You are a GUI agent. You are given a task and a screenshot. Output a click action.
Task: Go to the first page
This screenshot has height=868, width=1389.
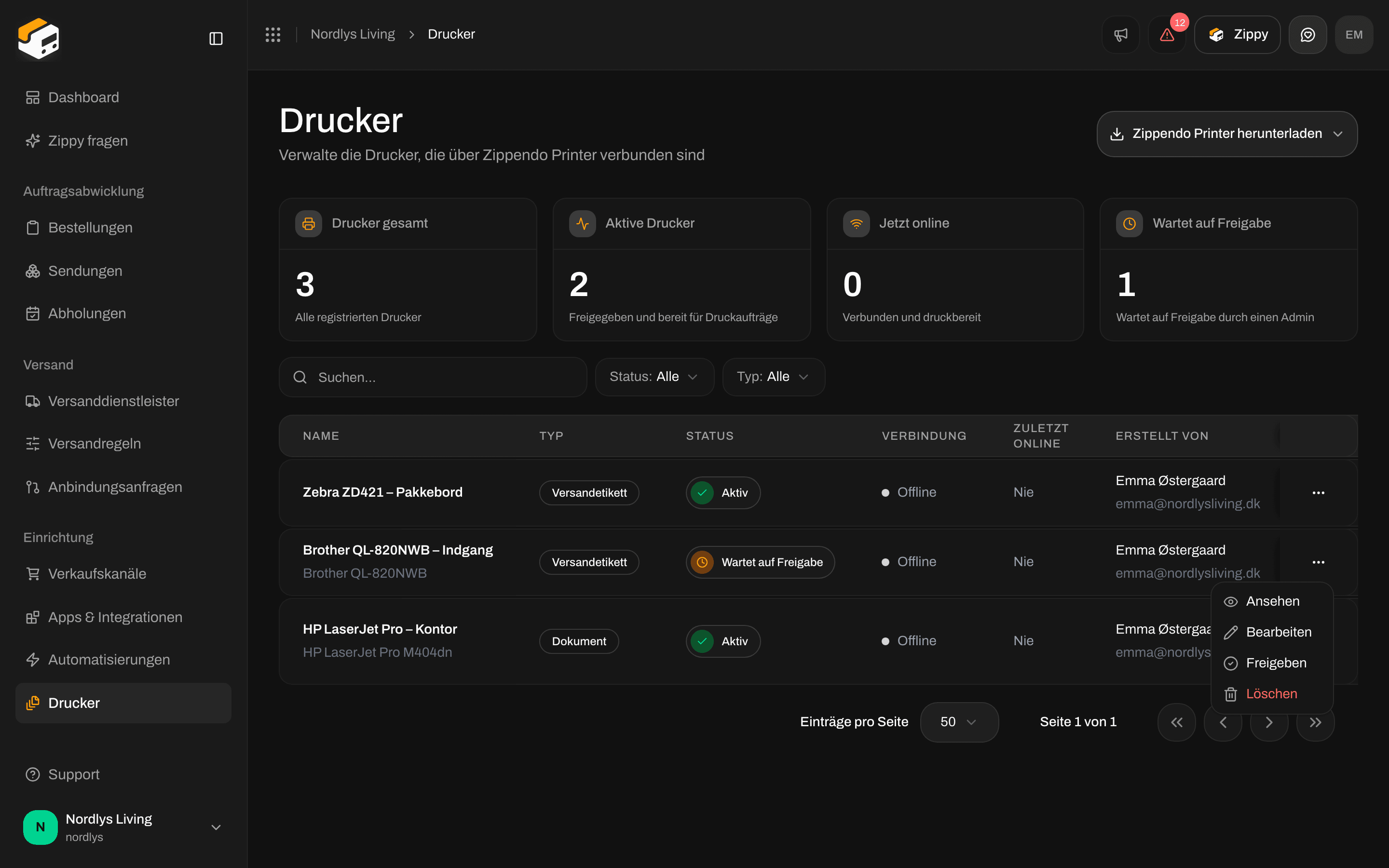point(1177,721)
